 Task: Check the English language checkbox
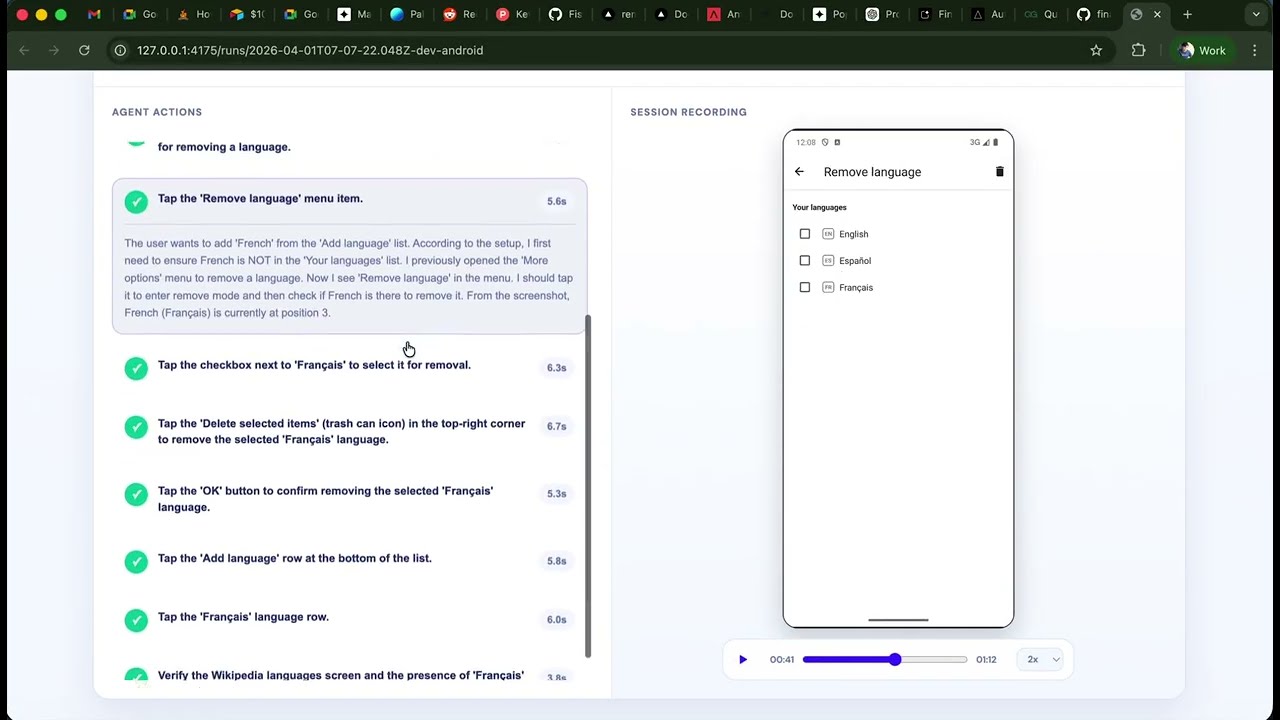coord(805,234)
